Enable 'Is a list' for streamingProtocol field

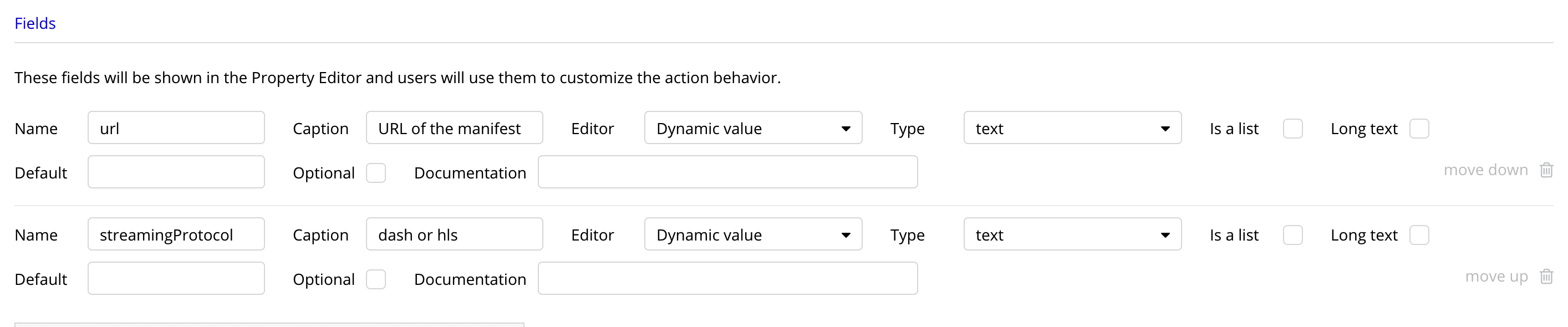[1292, 235]
